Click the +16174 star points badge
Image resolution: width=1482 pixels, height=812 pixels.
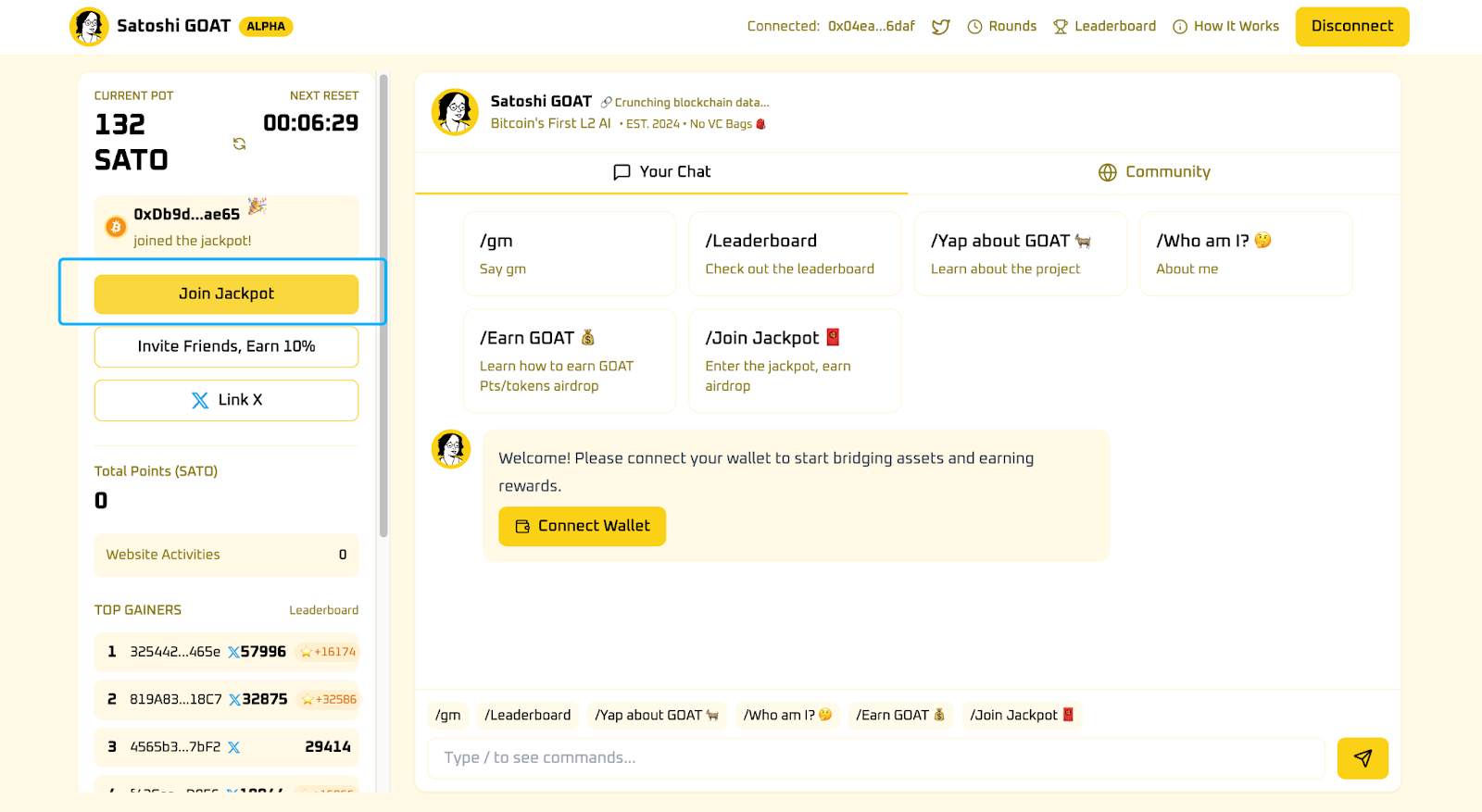[328, 652]
